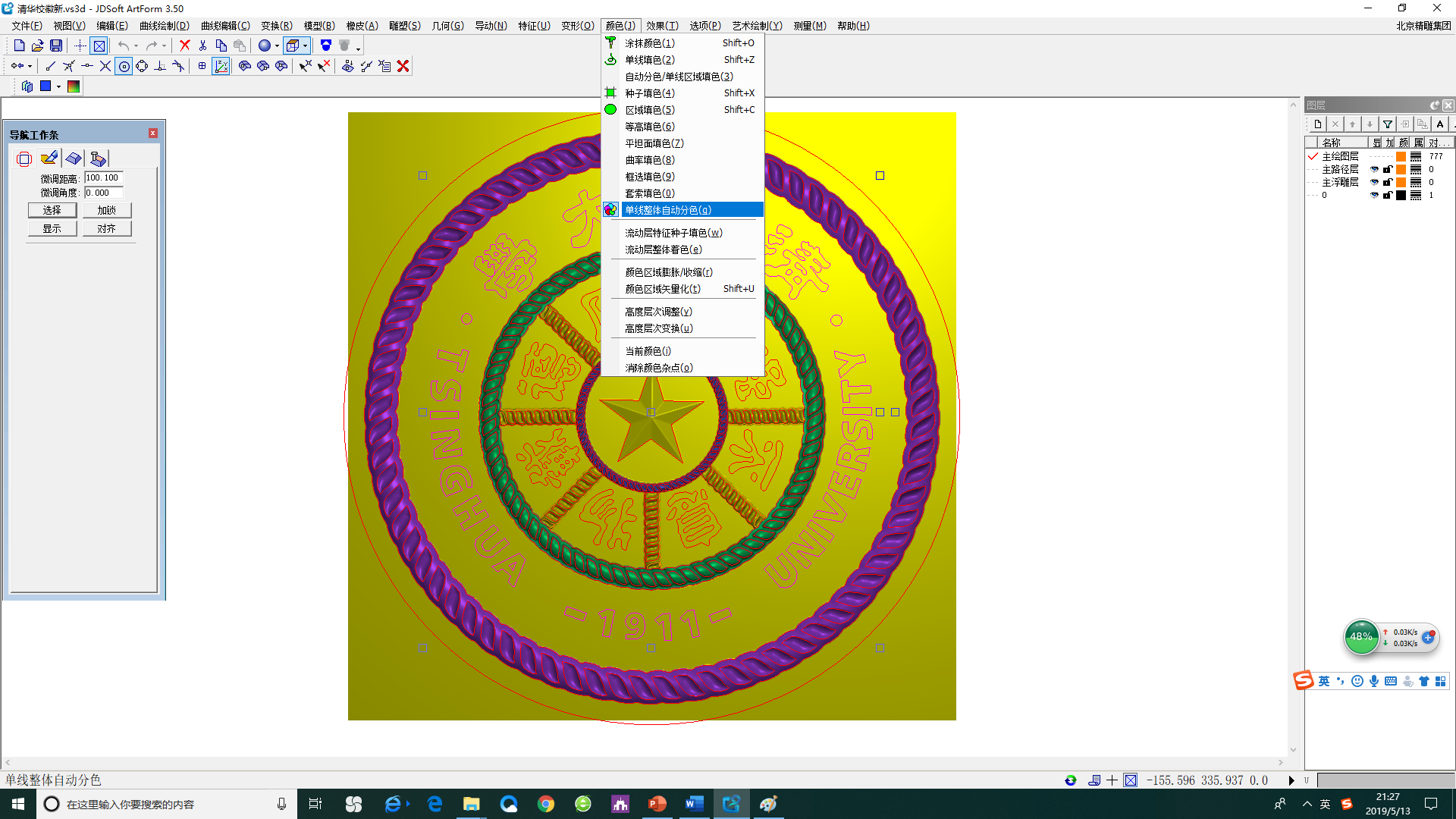
Task: Select the big red X cancel icon
Action: pyautogui.click(x=403, y=66)
